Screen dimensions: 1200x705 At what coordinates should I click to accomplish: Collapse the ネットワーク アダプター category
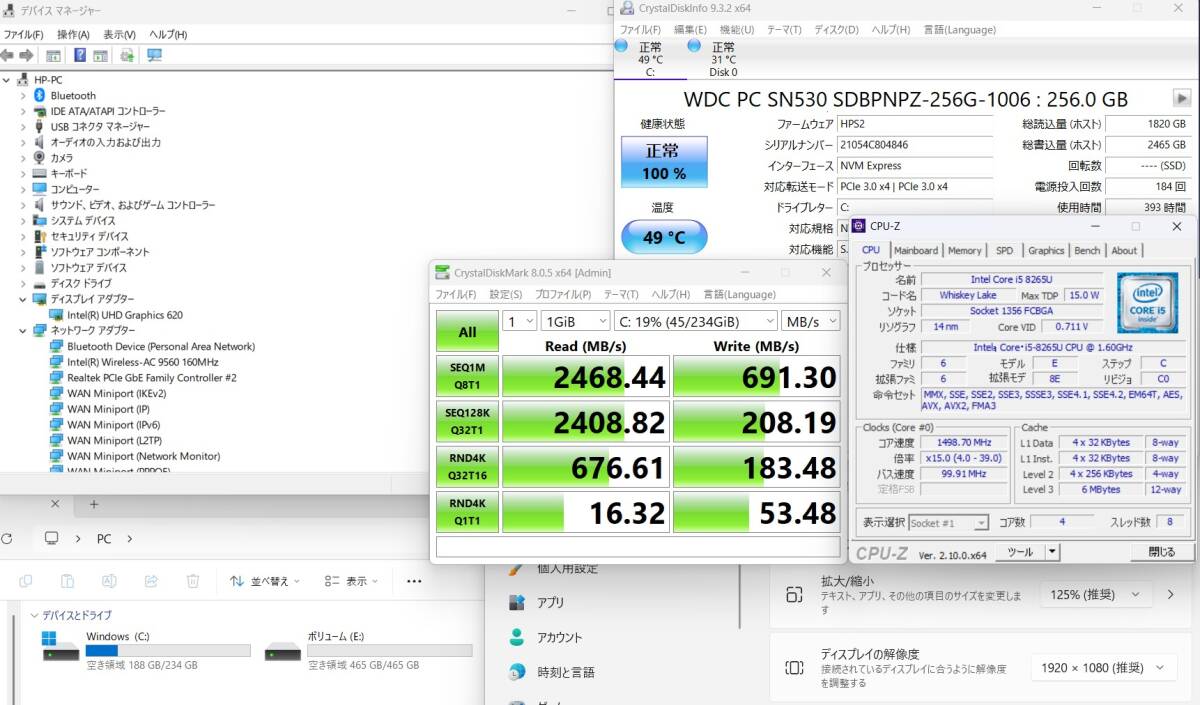23,330
